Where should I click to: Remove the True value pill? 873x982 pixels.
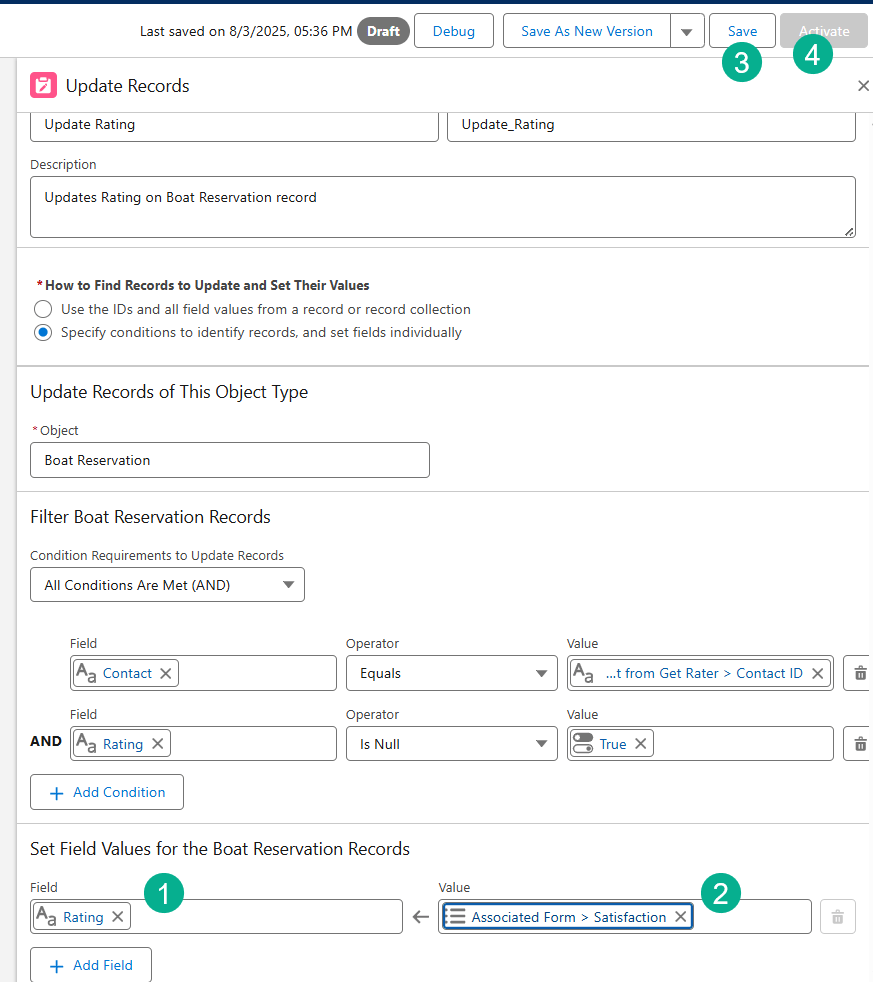pyautogui.click(x=640, y=744)
